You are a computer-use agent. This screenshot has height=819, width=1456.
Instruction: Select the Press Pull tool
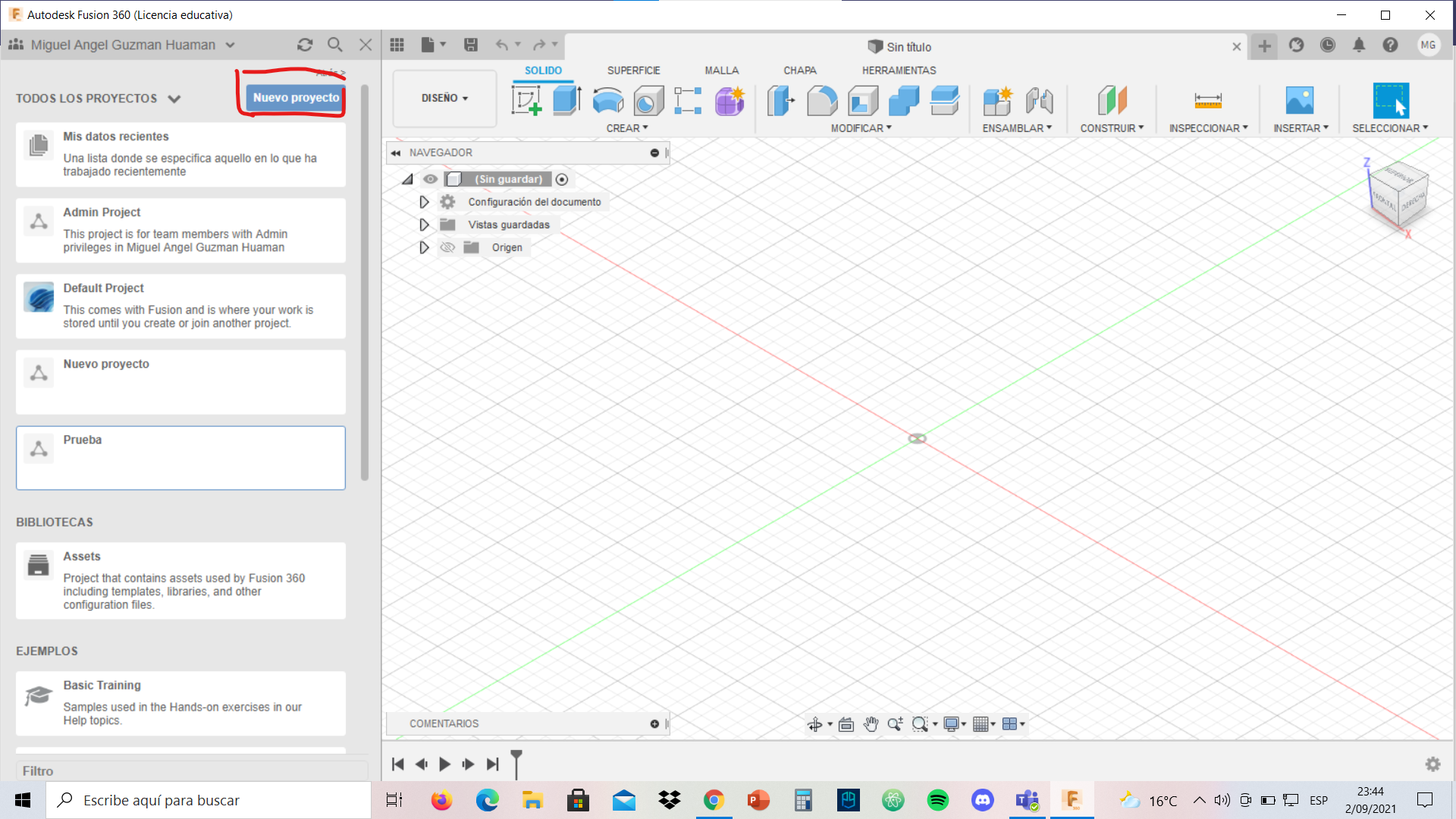(x=781, y=100)
